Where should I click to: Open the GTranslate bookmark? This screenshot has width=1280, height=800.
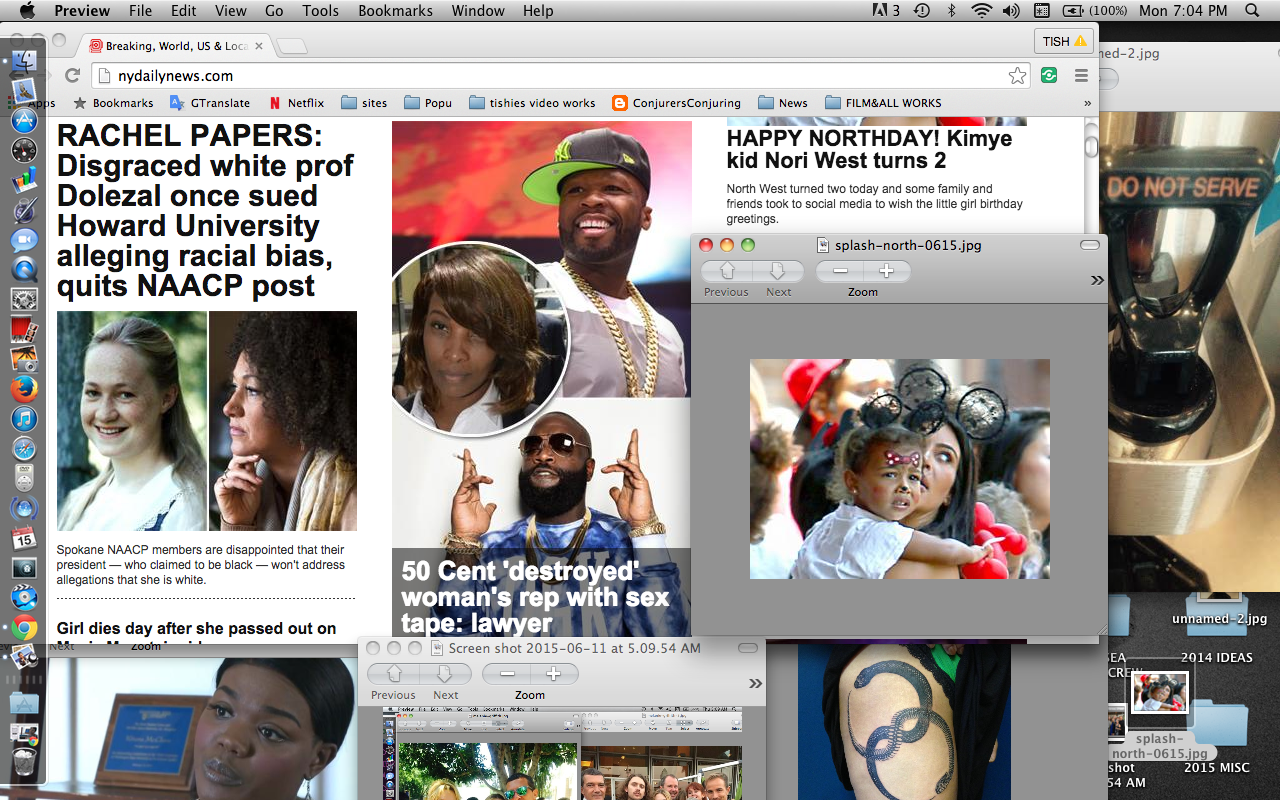[210, 103]
